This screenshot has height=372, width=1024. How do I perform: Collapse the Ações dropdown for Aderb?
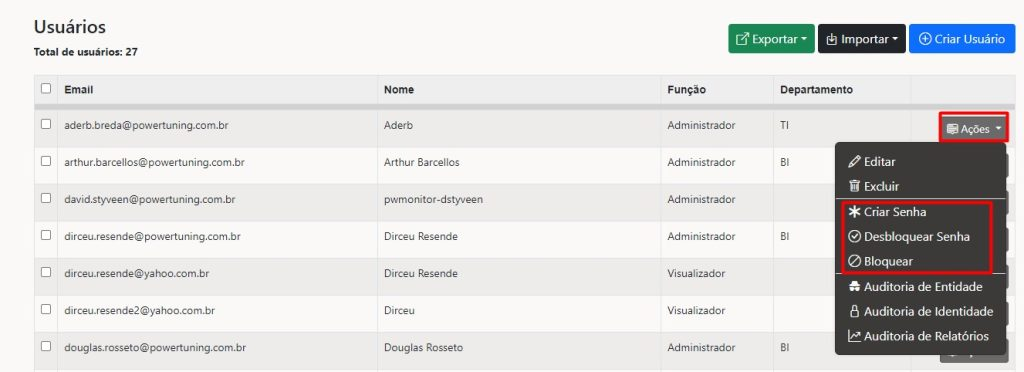point(973,129)
